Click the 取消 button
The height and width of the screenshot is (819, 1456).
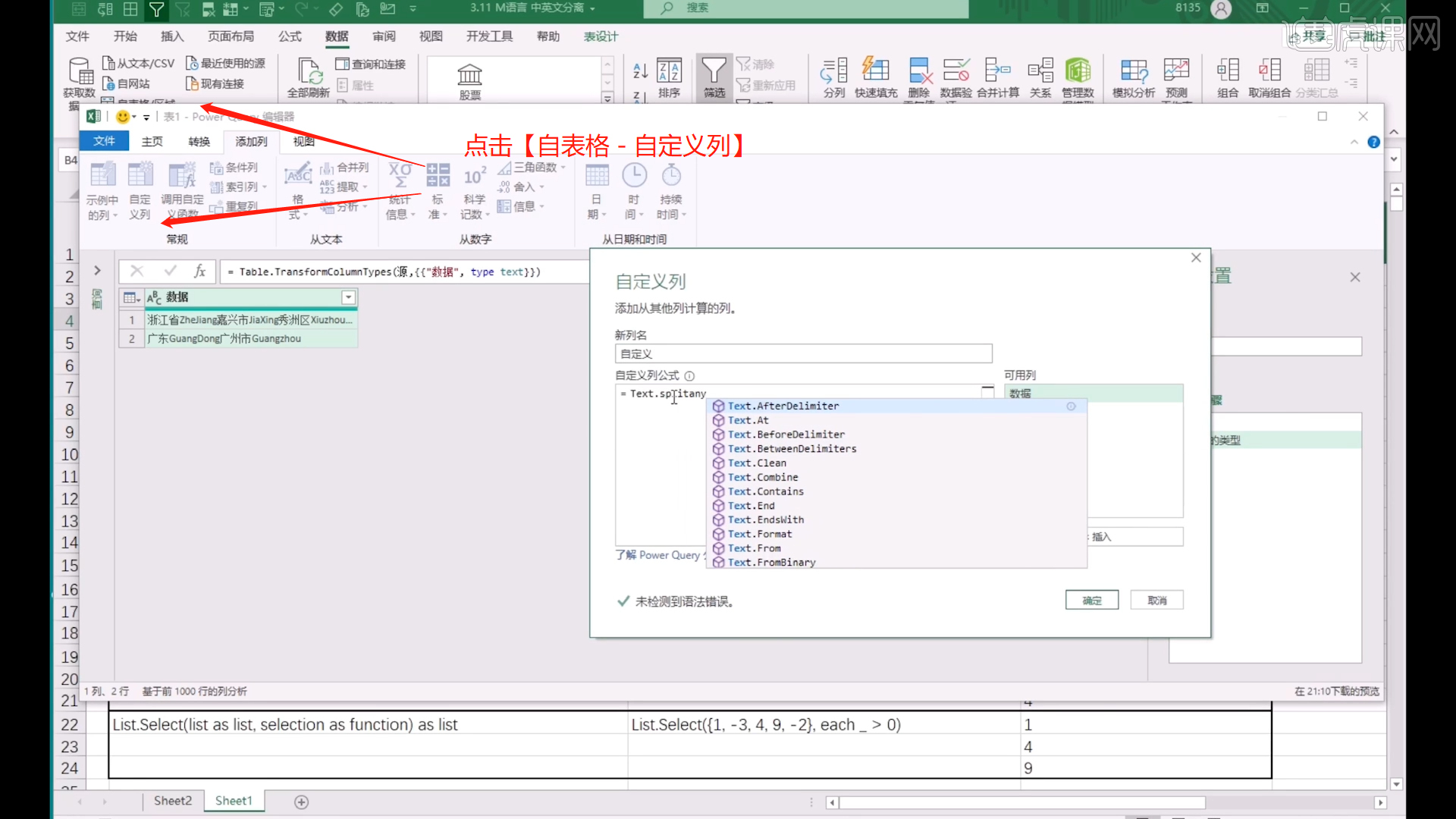[1157, 601]
